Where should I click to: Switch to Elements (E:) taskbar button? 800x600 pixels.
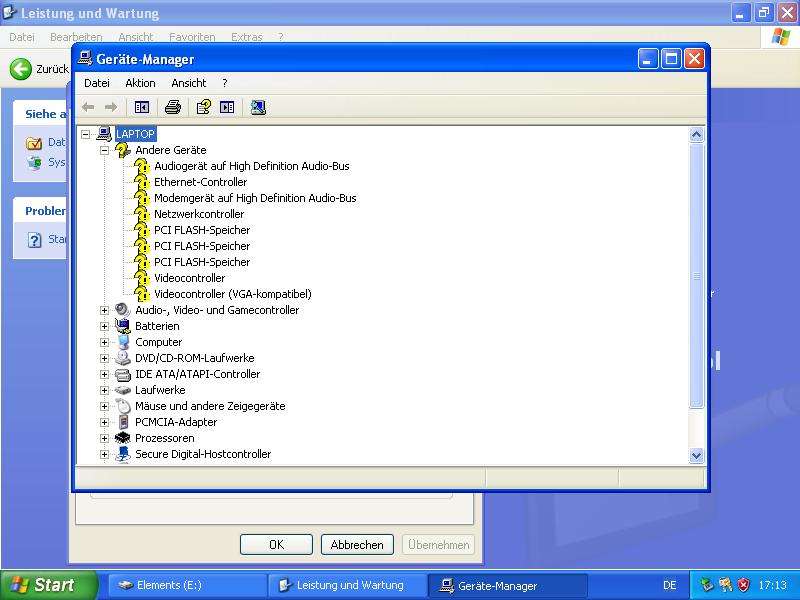point(186,585)
